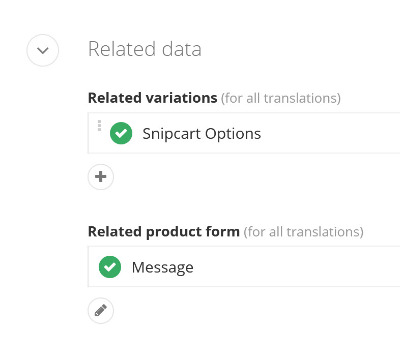Click green status check beside Snipcart Options
This screenshot has width=400, height=360.
(121, 133)
